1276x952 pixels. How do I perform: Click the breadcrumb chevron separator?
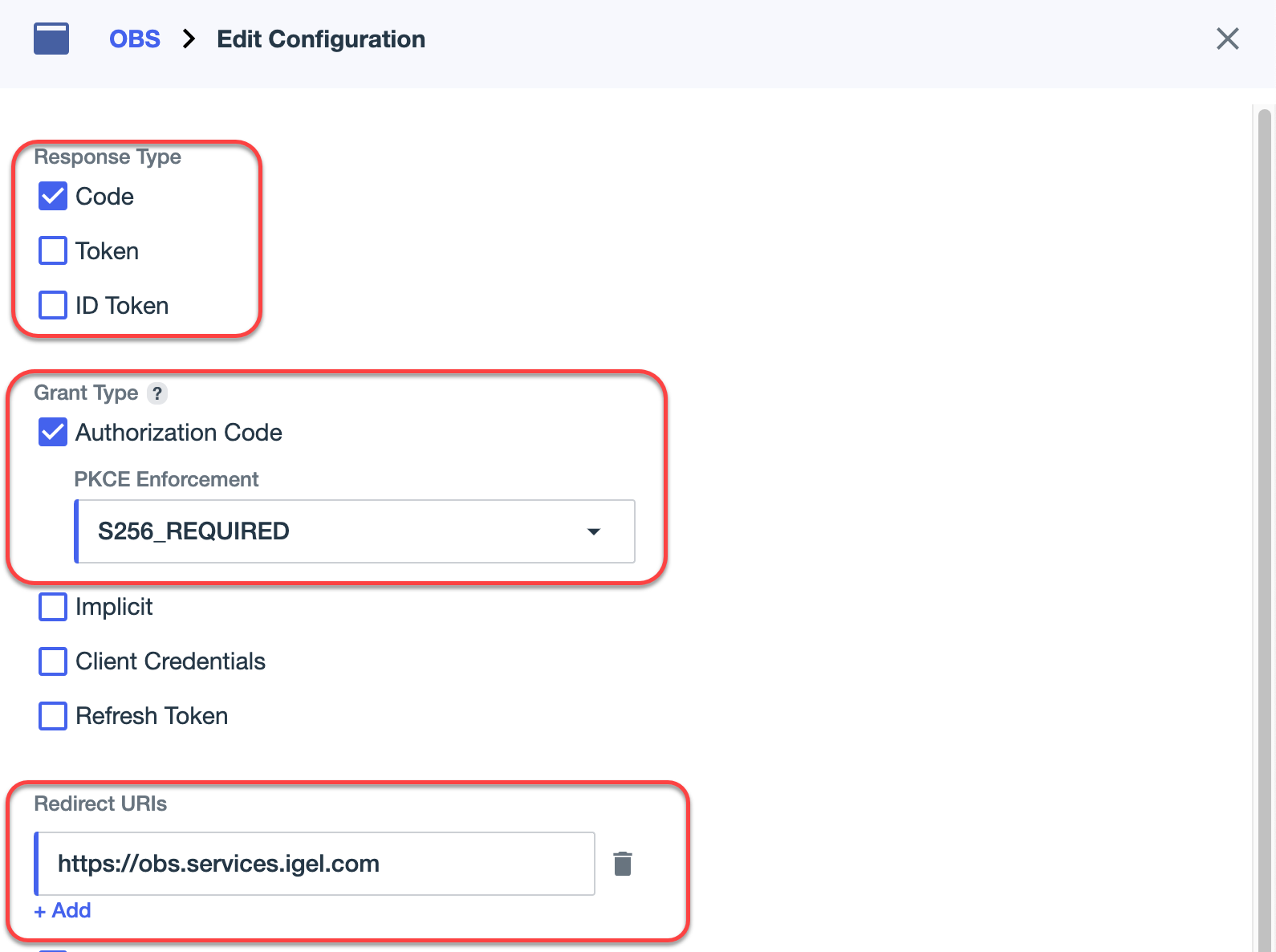(189, 39)
